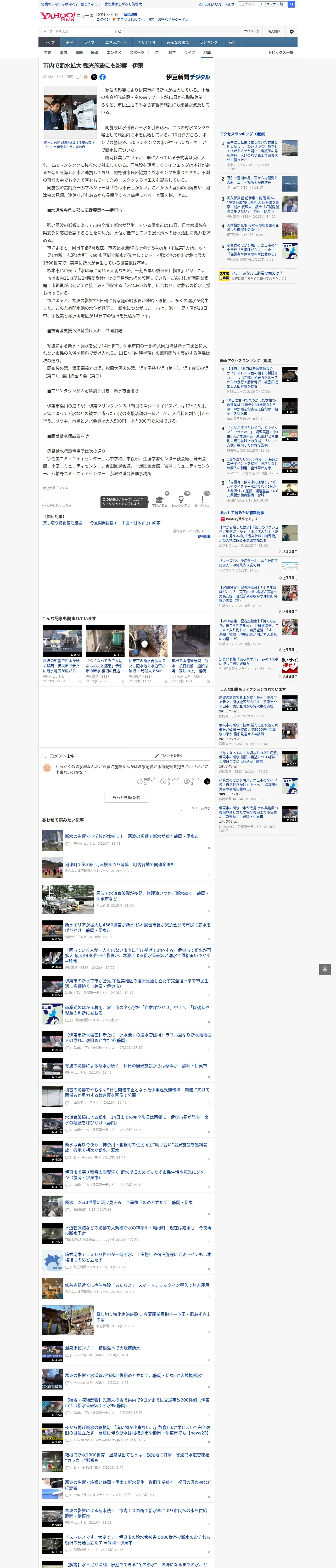This screenshot has height=1568, width=336.
Task: Click マイページ link
Action: tap(251, 32)
